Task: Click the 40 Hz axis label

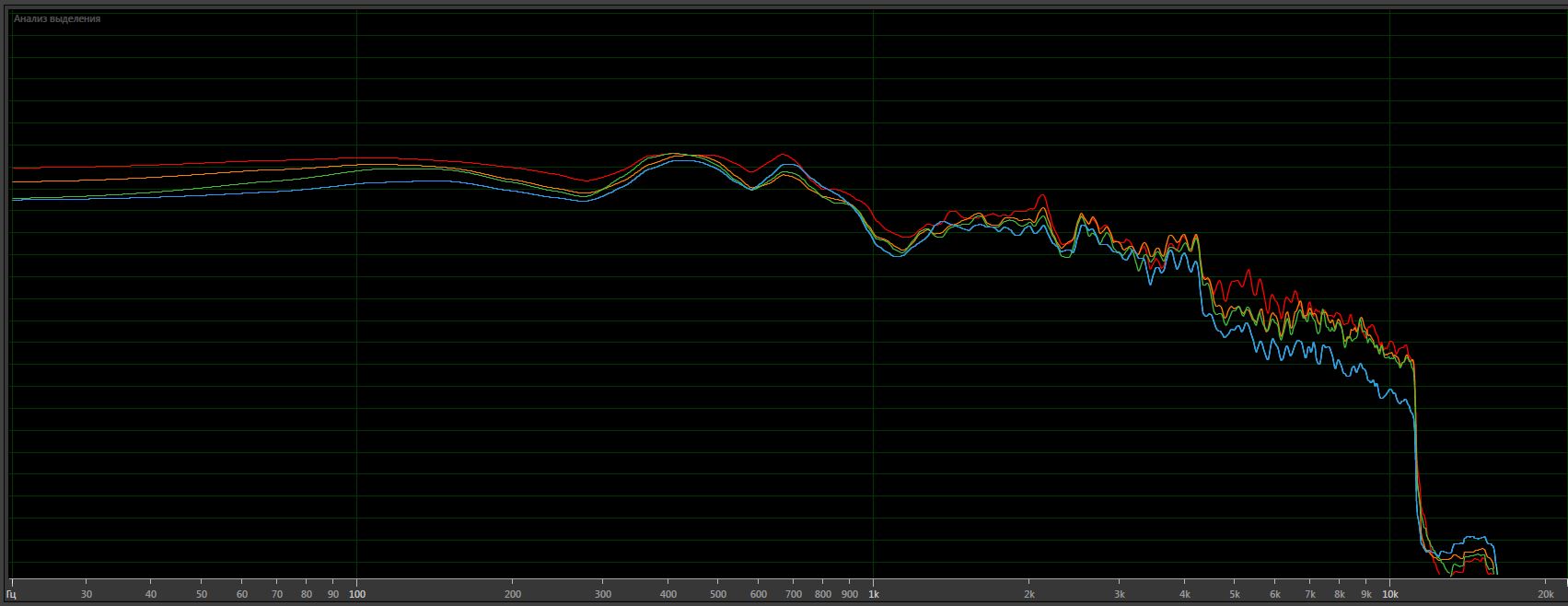Action: 151,594
